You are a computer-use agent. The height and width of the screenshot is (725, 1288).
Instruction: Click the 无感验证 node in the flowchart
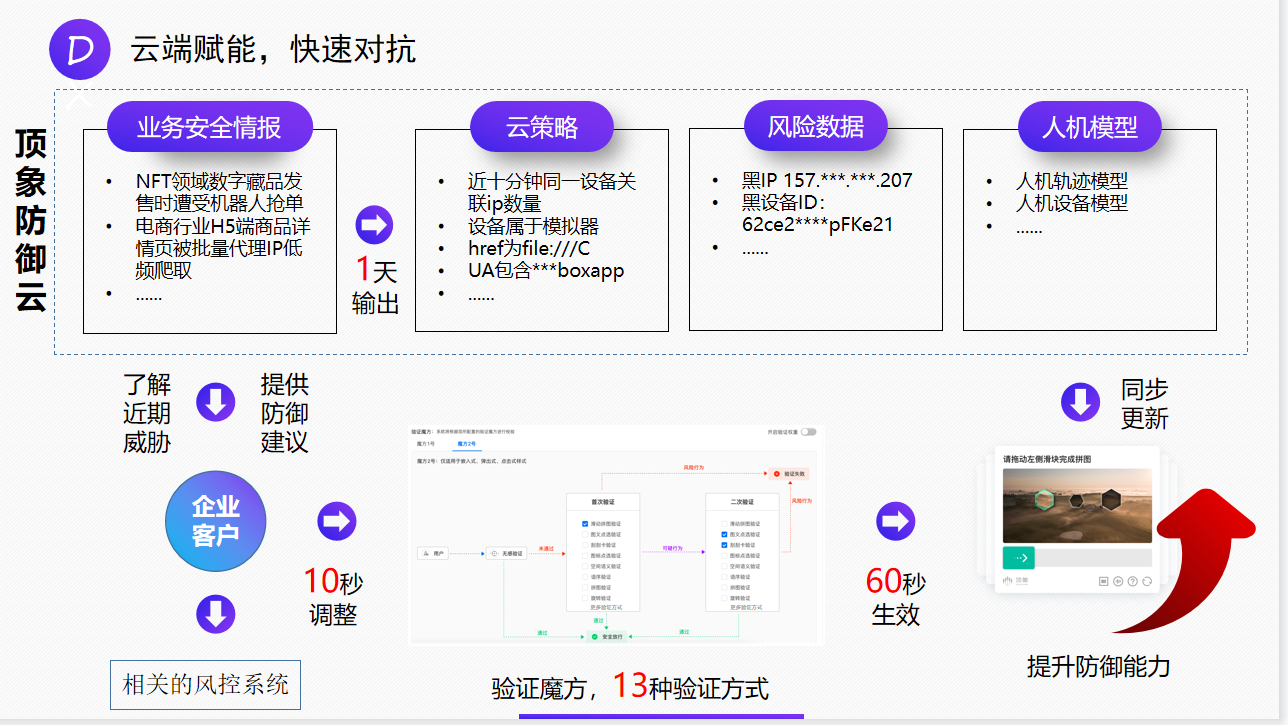click(x=506, y=553)
